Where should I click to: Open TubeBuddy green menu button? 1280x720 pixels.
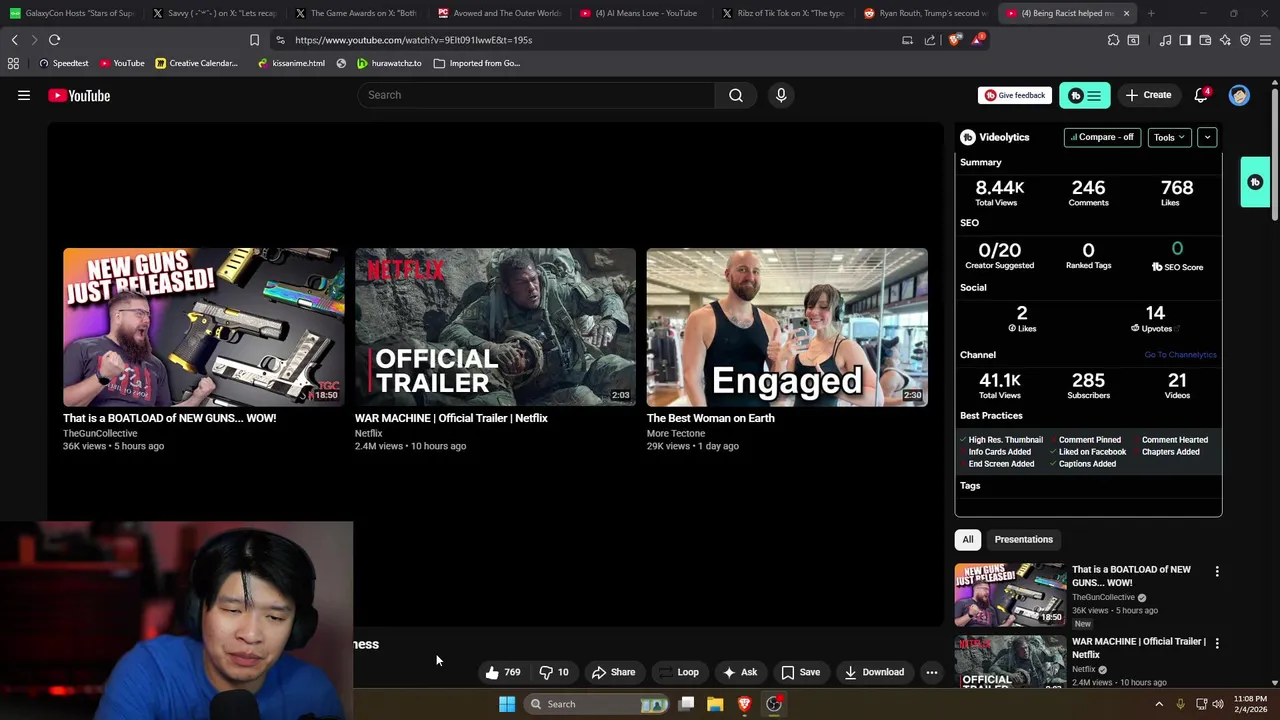coord(1085,95)
